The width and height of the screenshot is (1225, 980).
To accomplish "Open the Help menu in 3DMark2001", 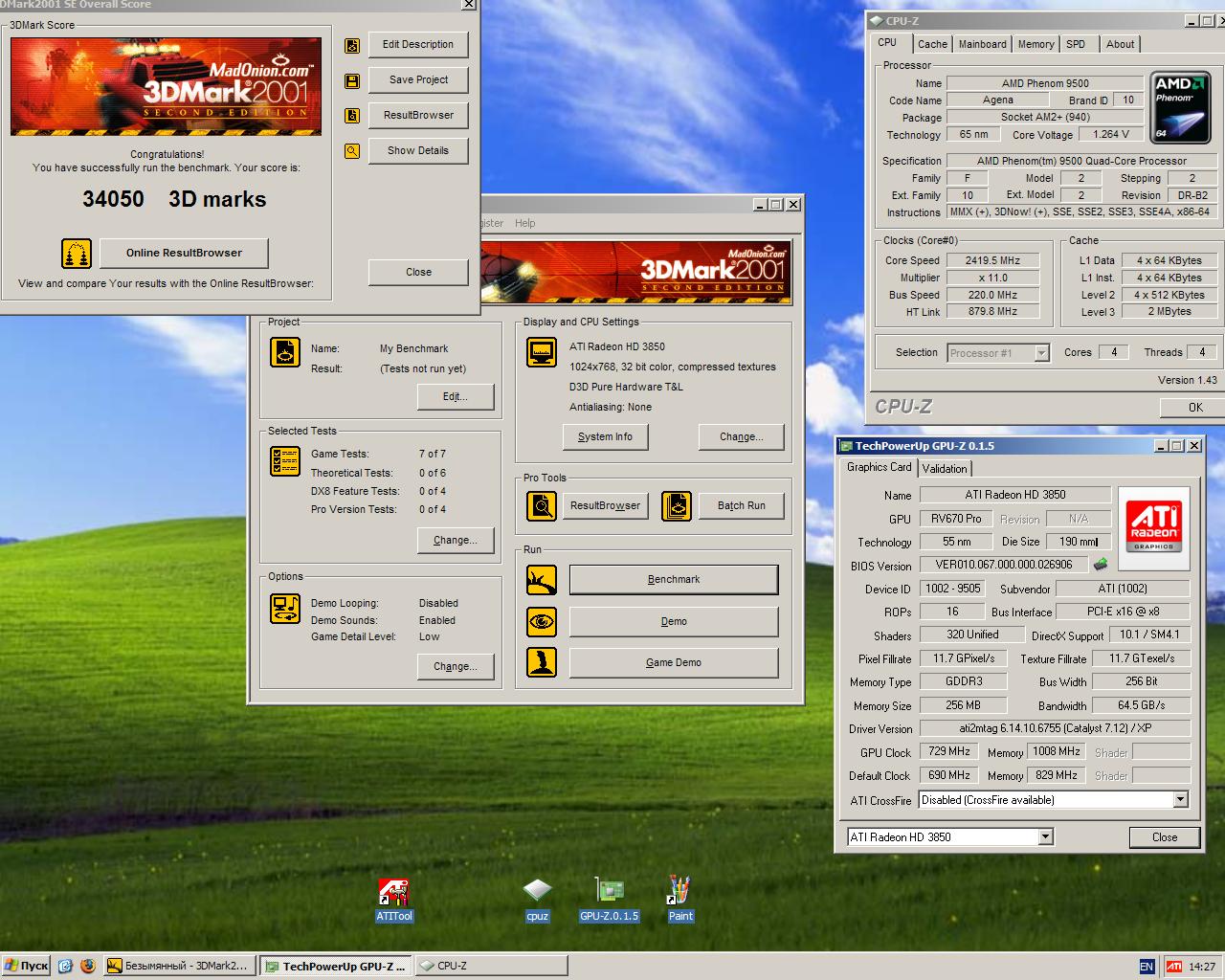I will 525,223.
